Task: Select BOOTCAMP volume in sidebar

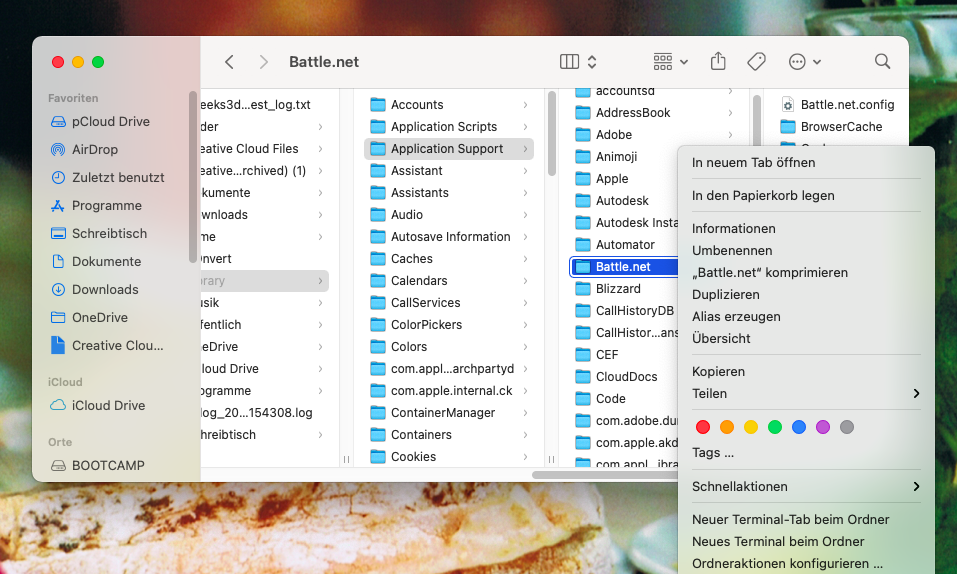Action: (110, 465)
